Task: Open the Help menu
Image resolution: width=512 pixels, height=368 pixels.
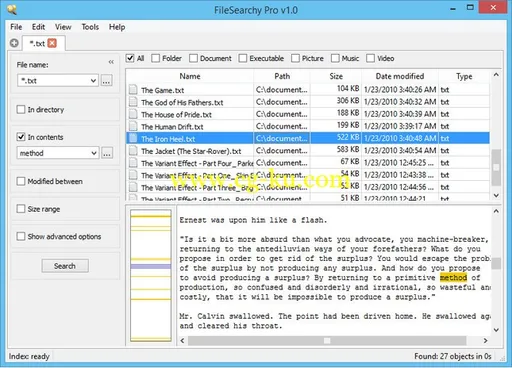Action: point(117,27)
